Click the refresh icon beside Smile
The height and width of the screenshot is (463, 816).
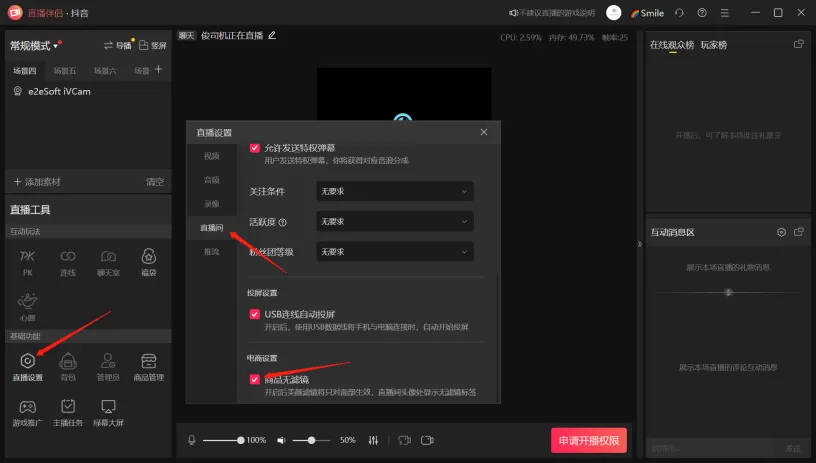pyautogui.click(x=679, y=13)
